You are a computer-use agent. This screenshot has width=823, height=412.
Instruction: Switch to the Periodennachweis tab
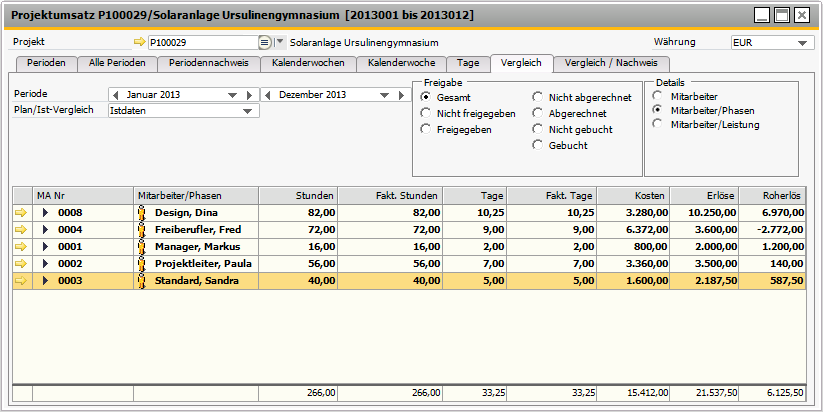(207, 63)
